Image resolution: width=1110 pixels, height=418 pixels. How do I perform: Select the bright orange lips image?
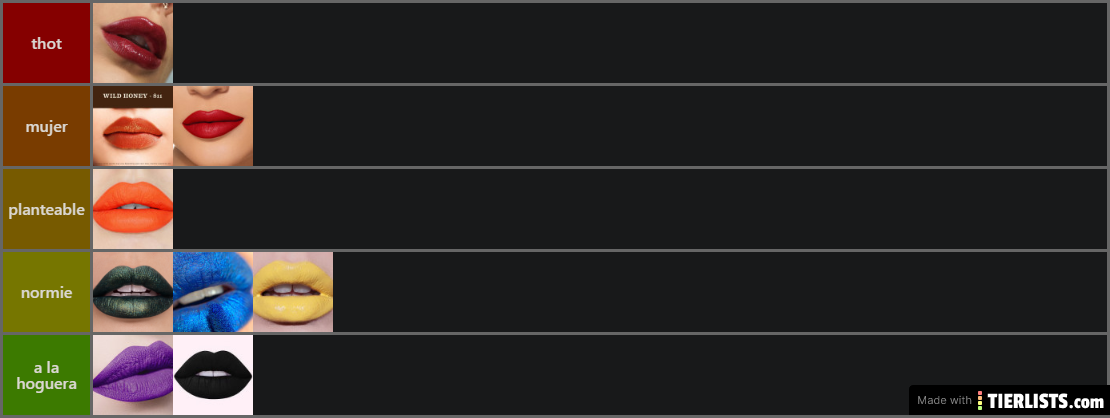(x=133, y=209)
